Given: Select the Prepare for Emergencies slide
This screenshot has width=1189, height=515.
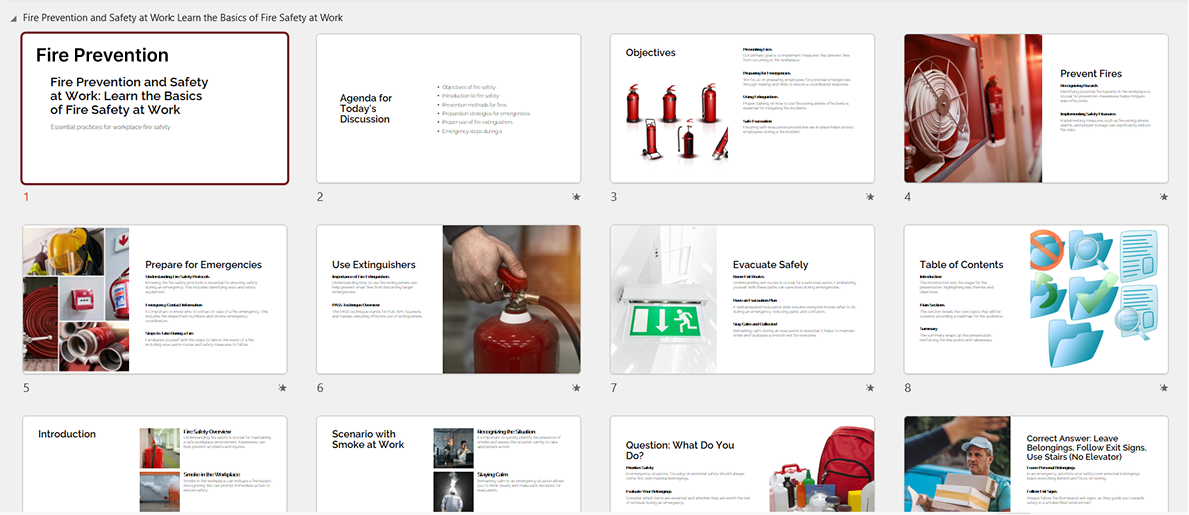Looking at the screenshot, I should pos(155,299).
